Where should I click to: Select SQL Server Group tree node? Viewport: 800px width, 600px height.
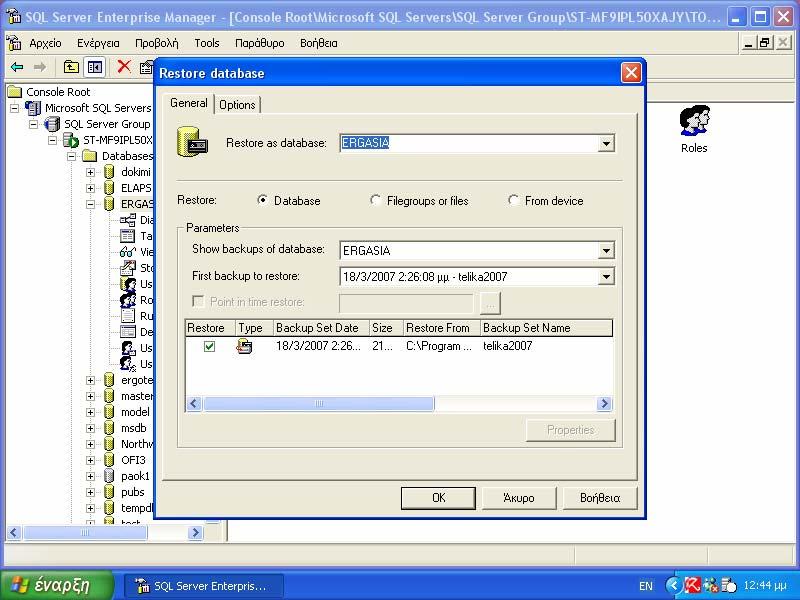pyautogui.click(x=107, y=124)
